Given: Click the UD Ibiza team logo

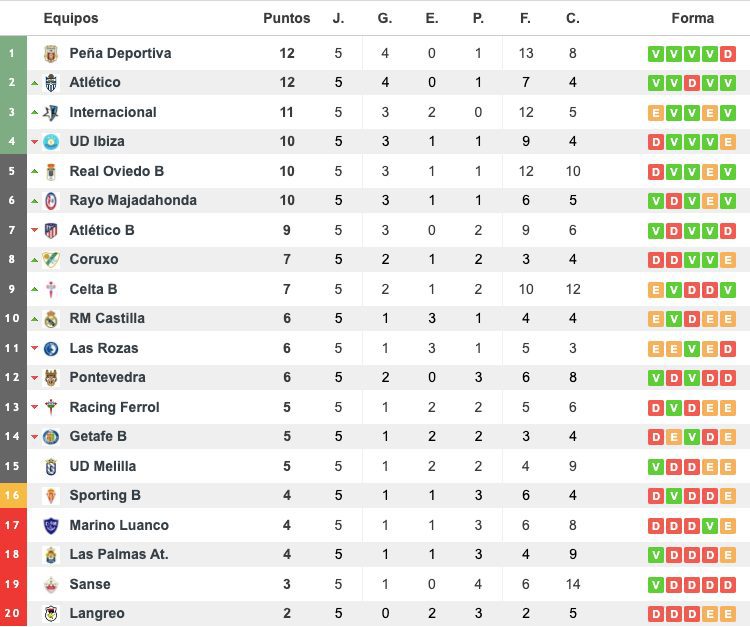Looking at the screenshot, I should pyautogui.click(x=51, y=142).
